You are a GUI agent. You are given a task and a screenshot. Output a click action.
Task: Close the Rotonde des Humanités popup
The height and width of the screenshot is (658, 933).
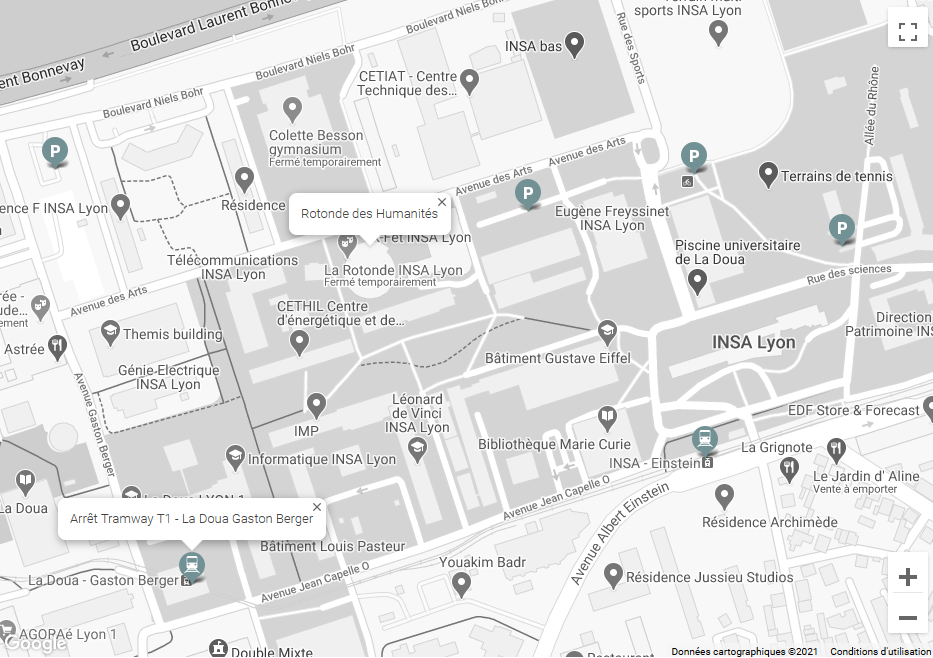click(x=442, y=202)
